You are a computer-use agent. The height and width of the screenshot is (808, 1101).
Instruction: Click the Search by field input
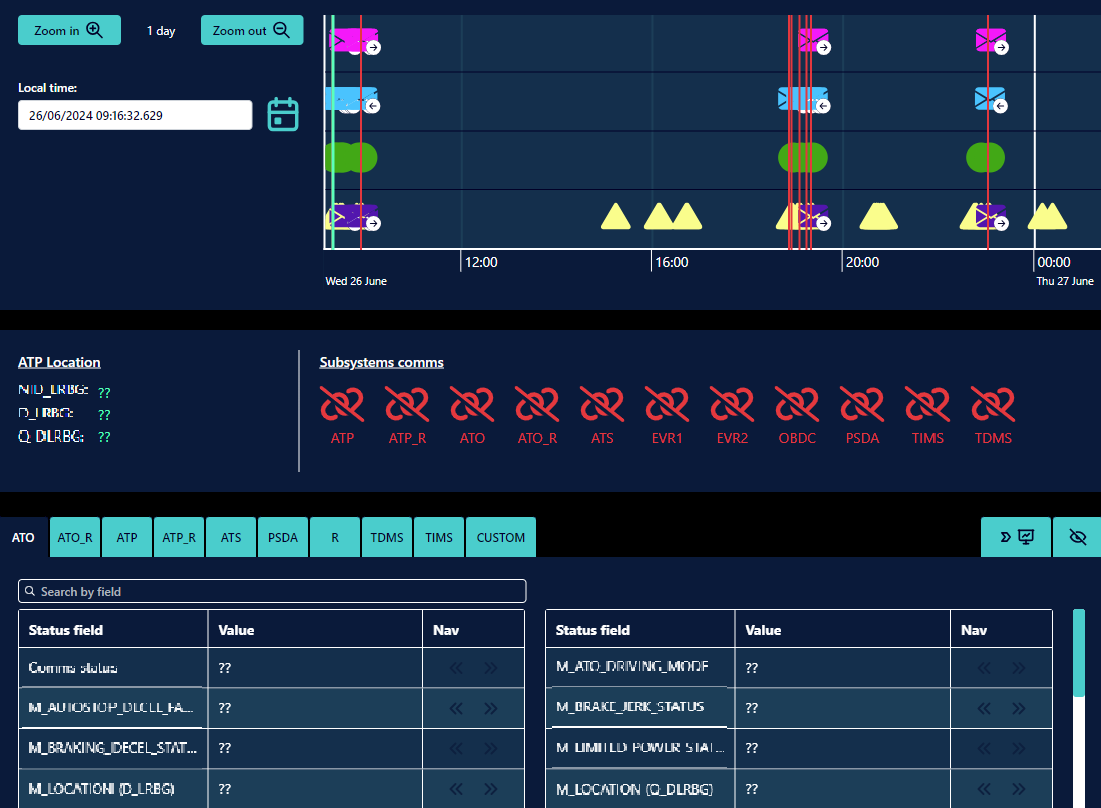[272, 592]
